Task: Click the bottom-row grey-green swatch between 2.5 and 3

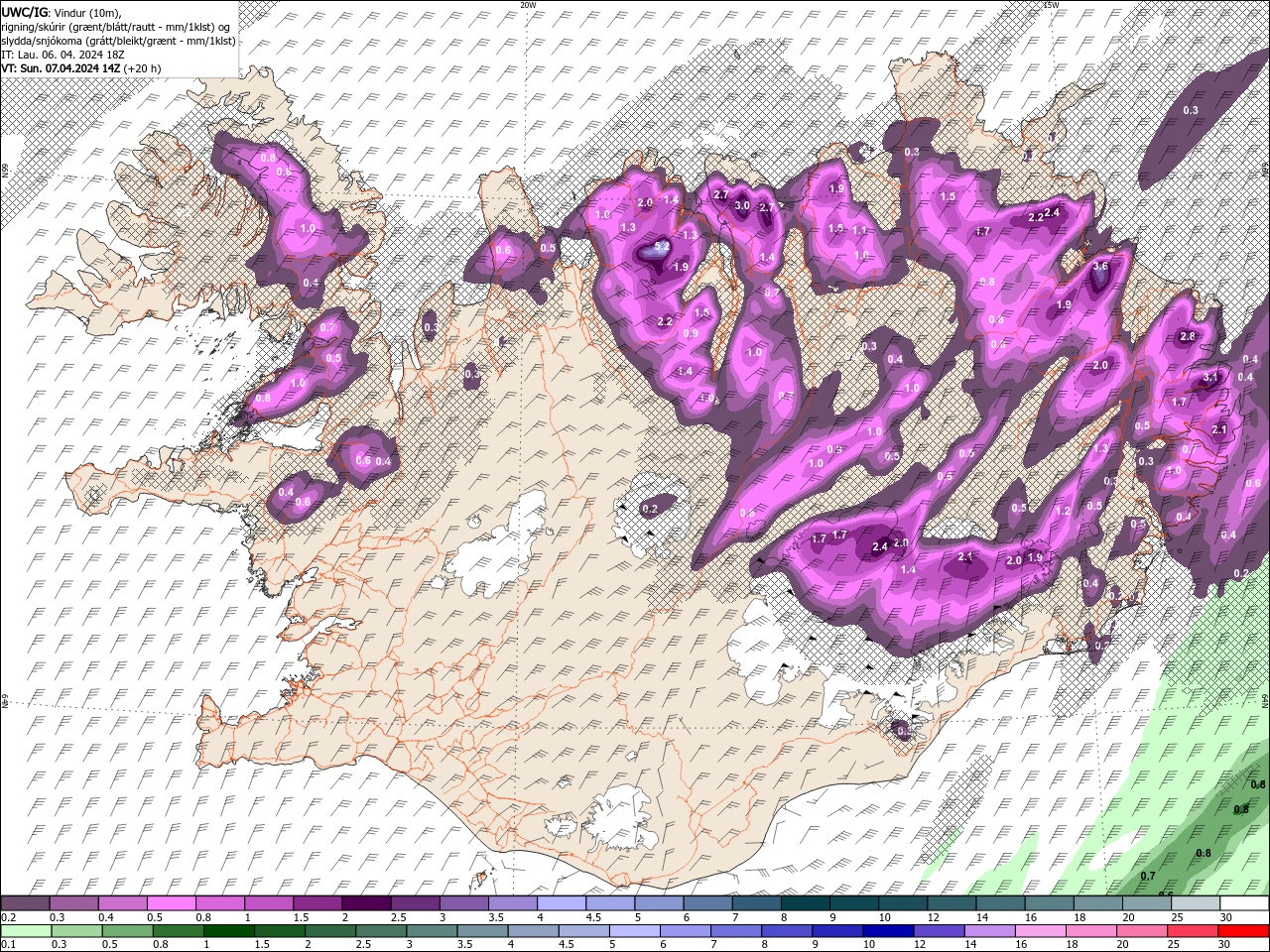Action: tap(380, 931)
